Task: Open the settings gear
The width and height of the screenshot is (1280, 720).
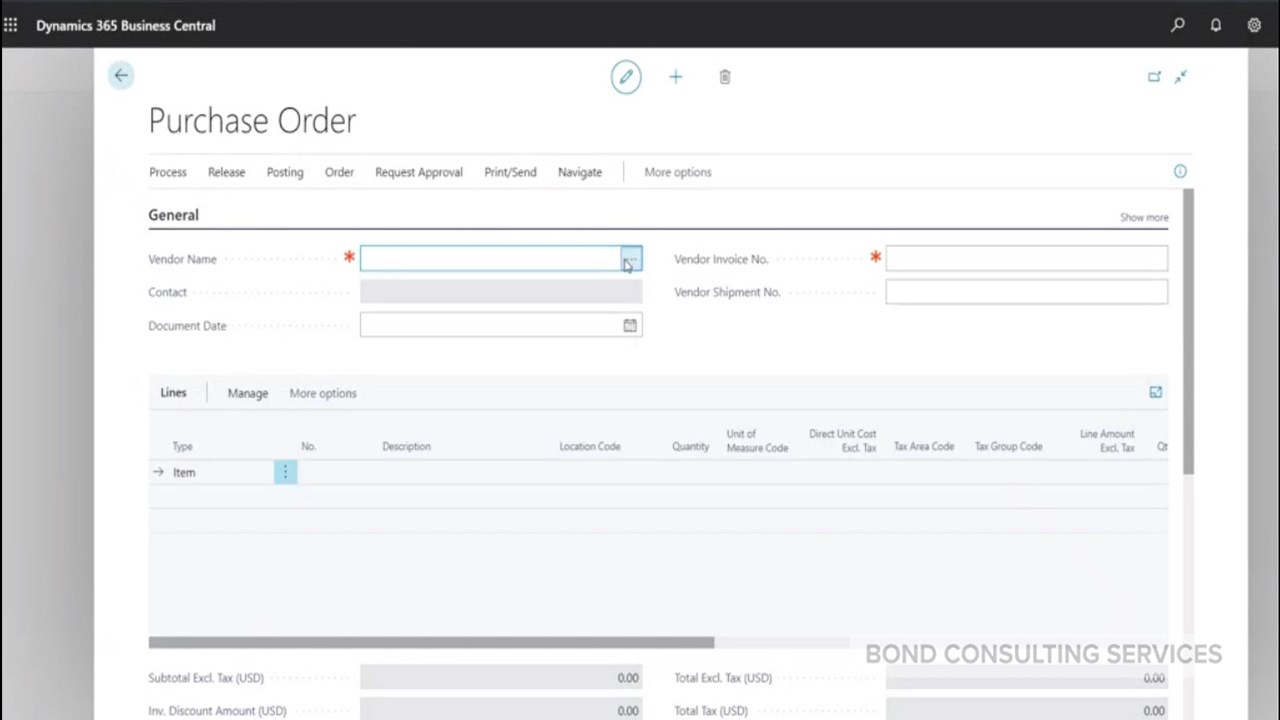Action: 1254,25
